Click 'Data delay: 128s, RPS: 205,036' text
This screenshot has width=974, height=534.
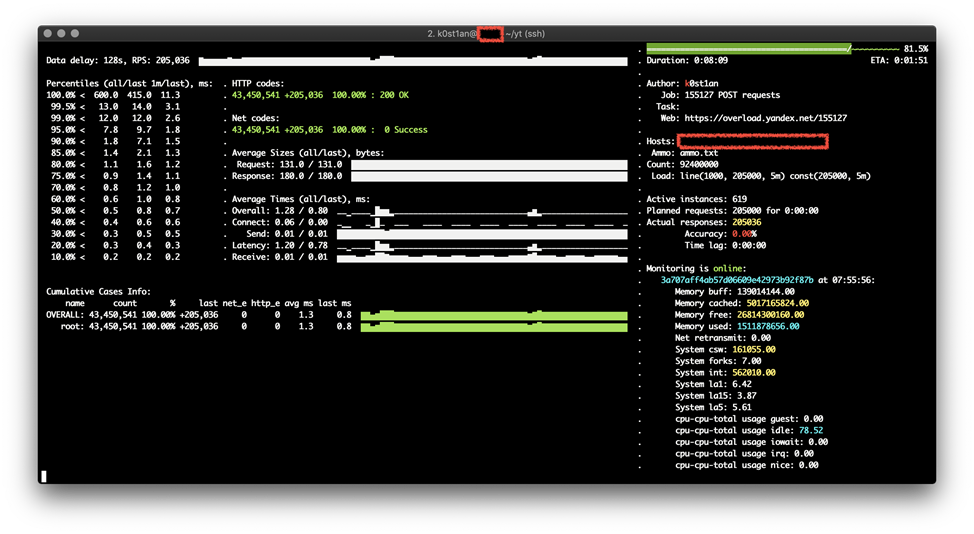117,60
